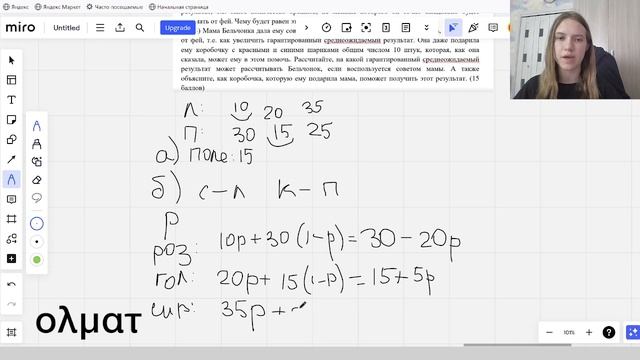Open the timer tool
The image size is (640, 360).
[326, 28]
